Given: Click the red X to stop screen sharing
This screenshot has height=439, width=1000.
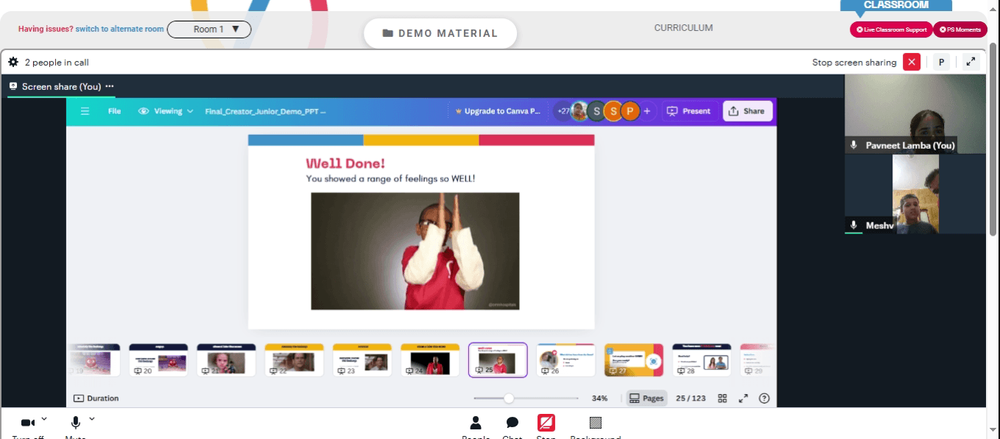Looking at the screenshot, I should click(x=912, y=62).
